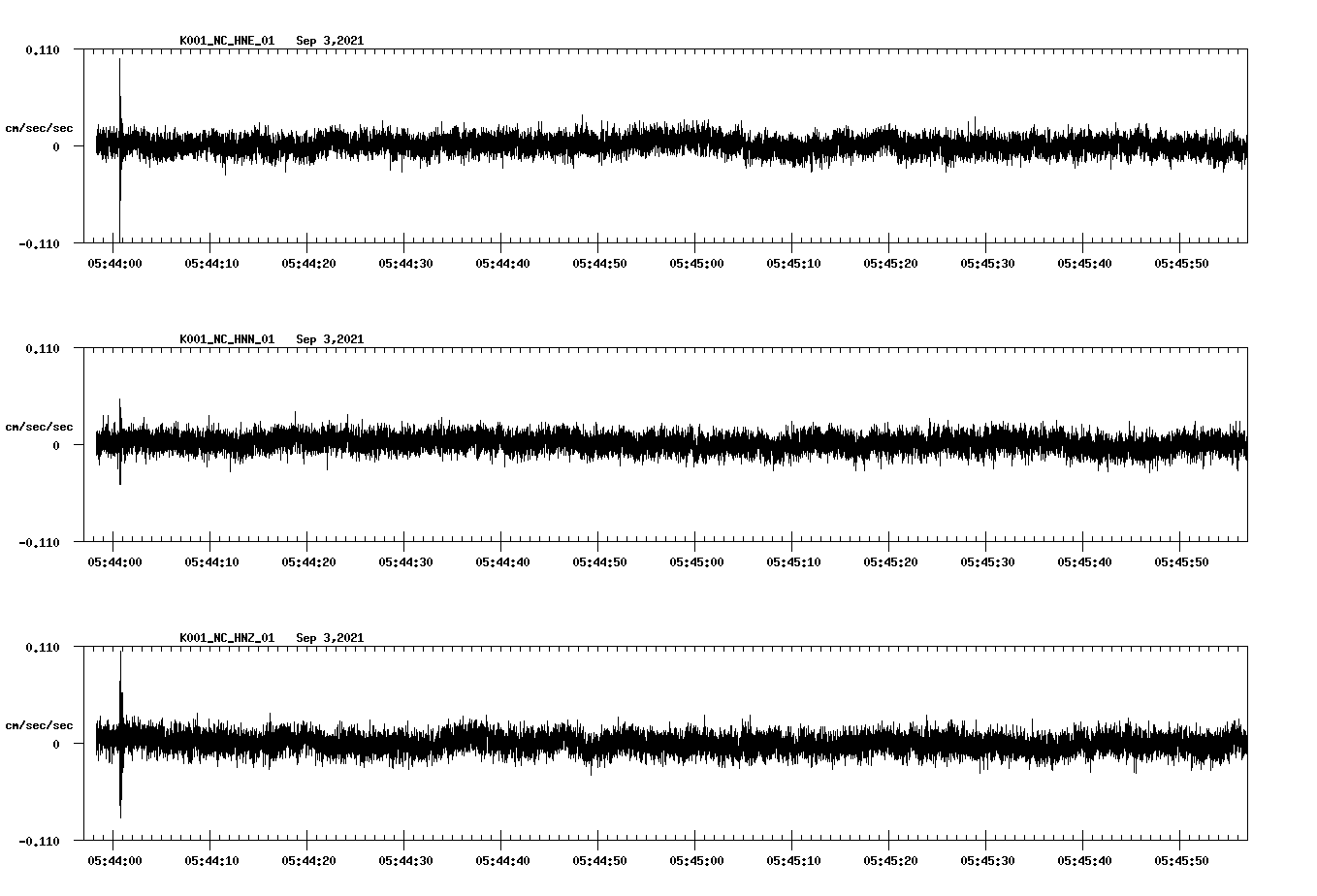Select the -0.110 lower limit on HNE axis

[40, 243]
